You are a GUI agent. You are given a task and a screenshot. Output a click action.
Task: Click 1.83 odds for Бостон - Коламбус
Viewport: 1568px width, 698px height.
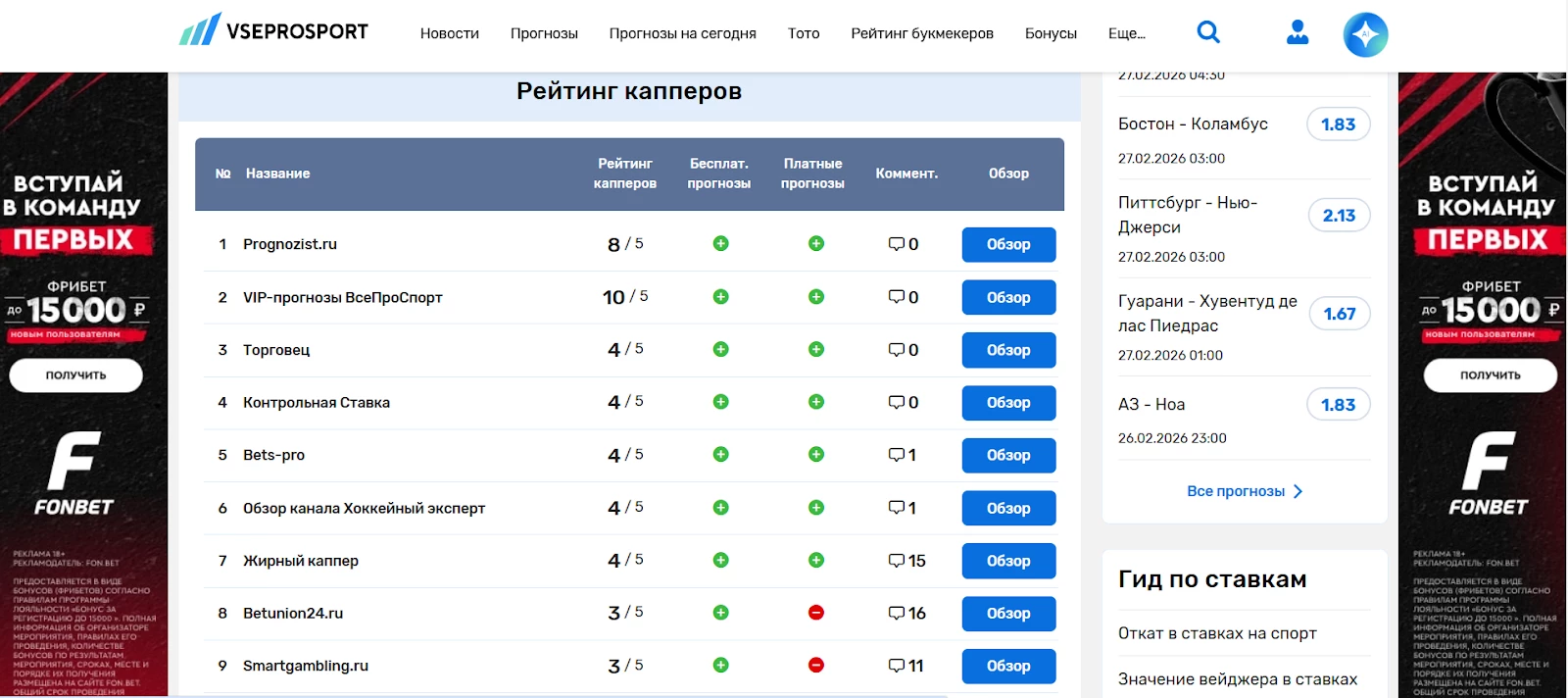coord(1338,125)
